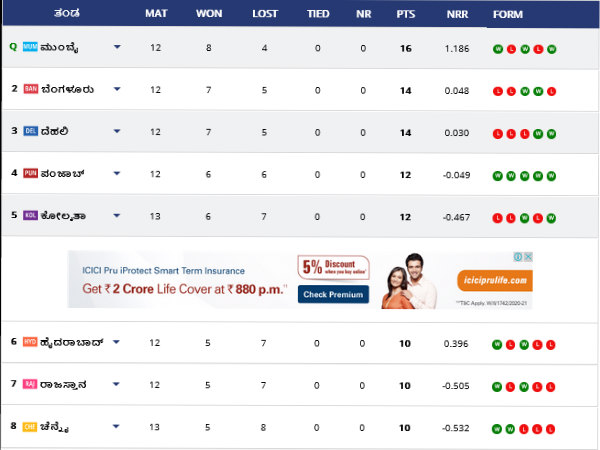Expand the Rajasthan (RAJ) row dropdown arrow
Image resolution: width=600 pixels, height=450 pixels.
click(x=116, y=384)
